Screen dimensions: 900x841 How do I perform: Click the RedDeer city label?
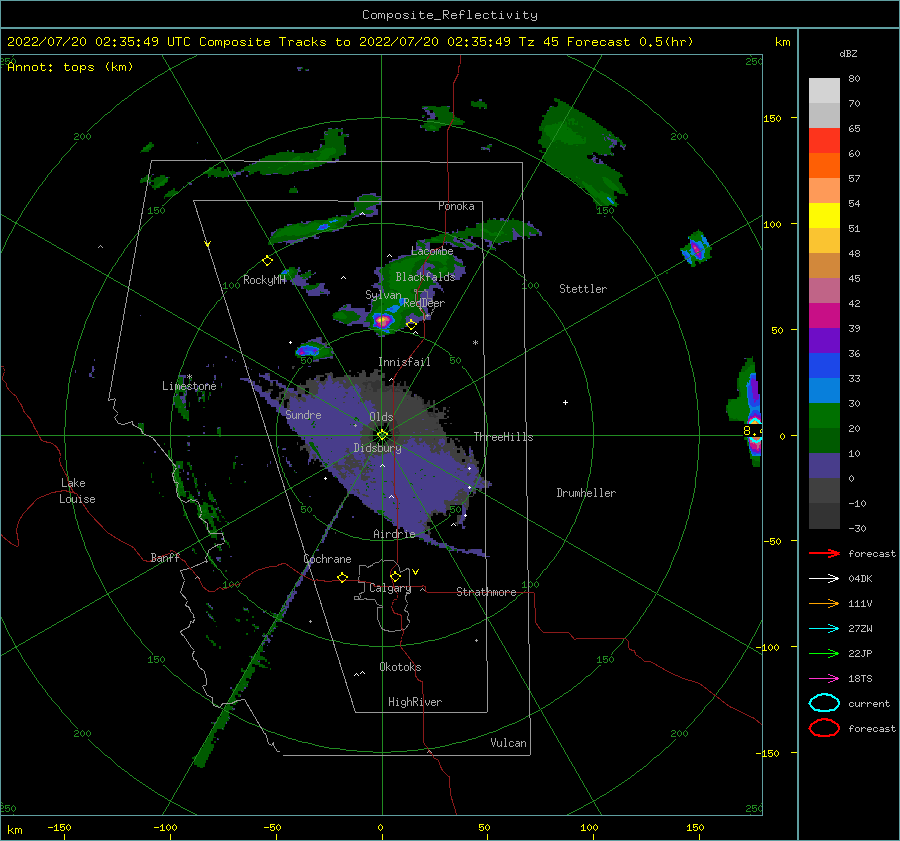click(x=424, y=303)
